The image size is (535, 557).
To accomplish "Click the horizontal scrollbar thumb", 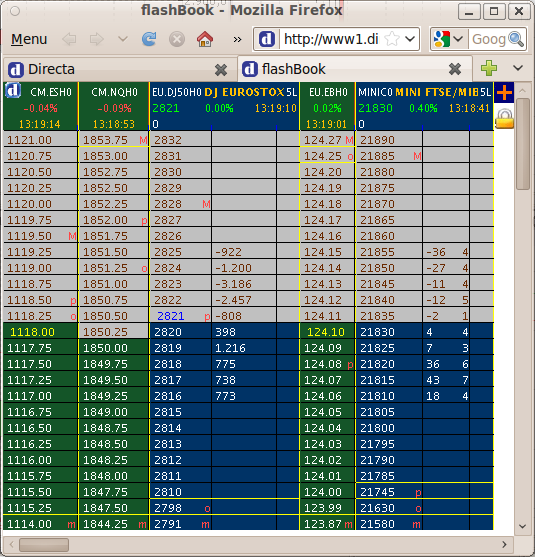I will [44, 545].
